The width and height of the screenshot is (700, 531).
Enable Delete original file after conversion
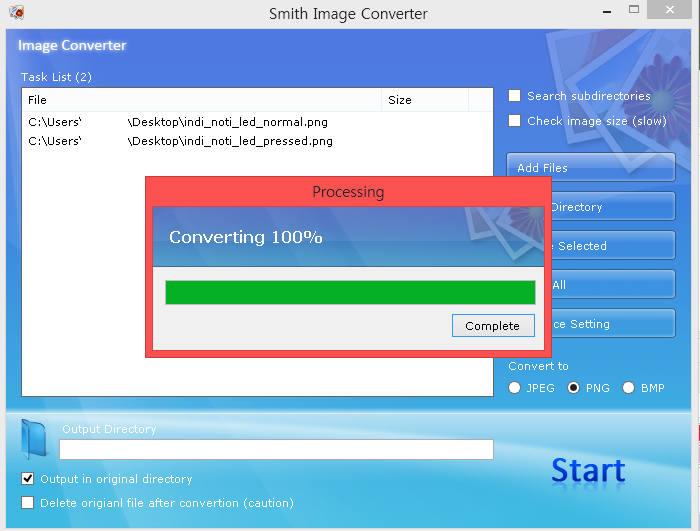pos(28,503)
